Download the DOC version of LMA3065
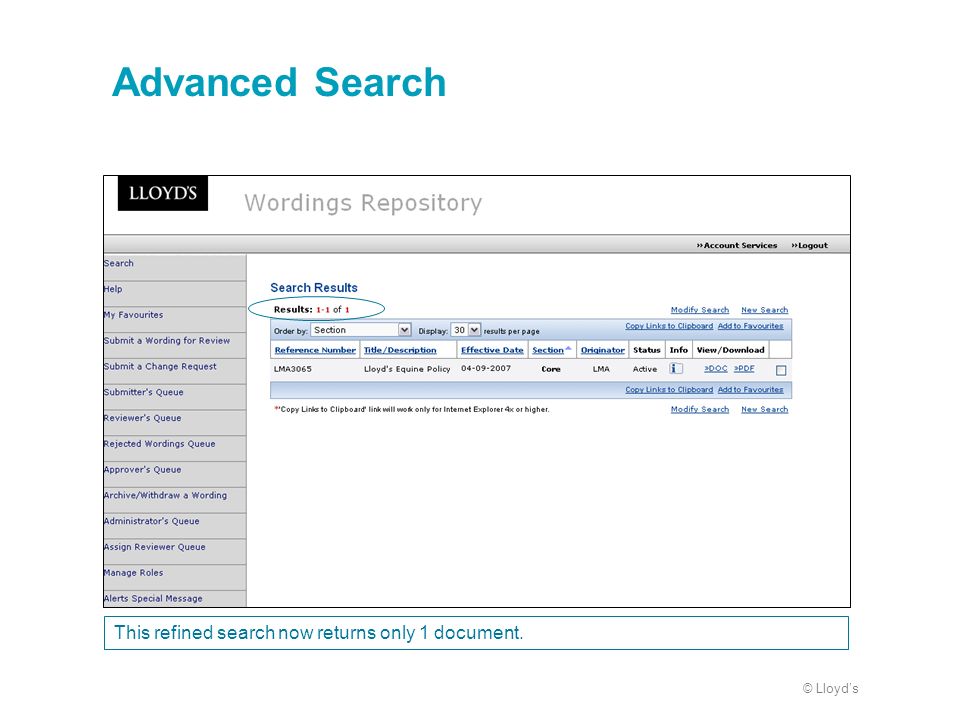Image resolution: width=960 pixels, height=720 pixels. 716,369
